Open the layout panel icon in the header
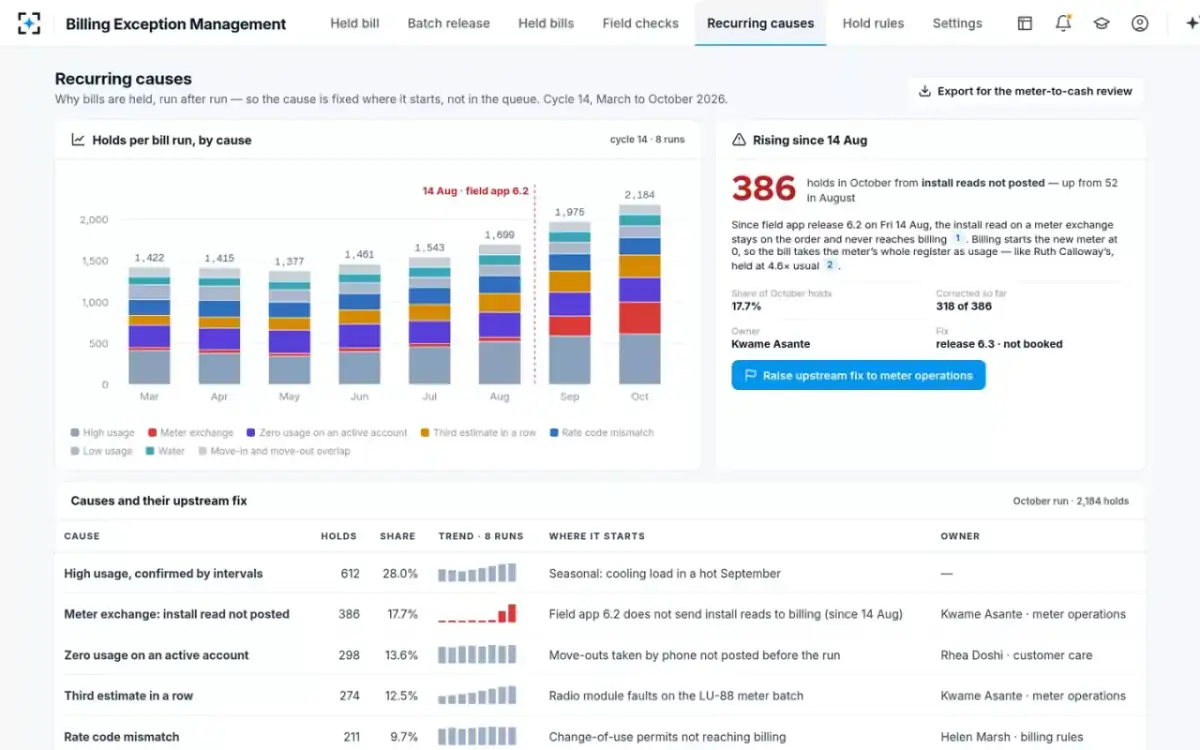This screenshot has height=750, width=1200. click(x=1025, y=23)
